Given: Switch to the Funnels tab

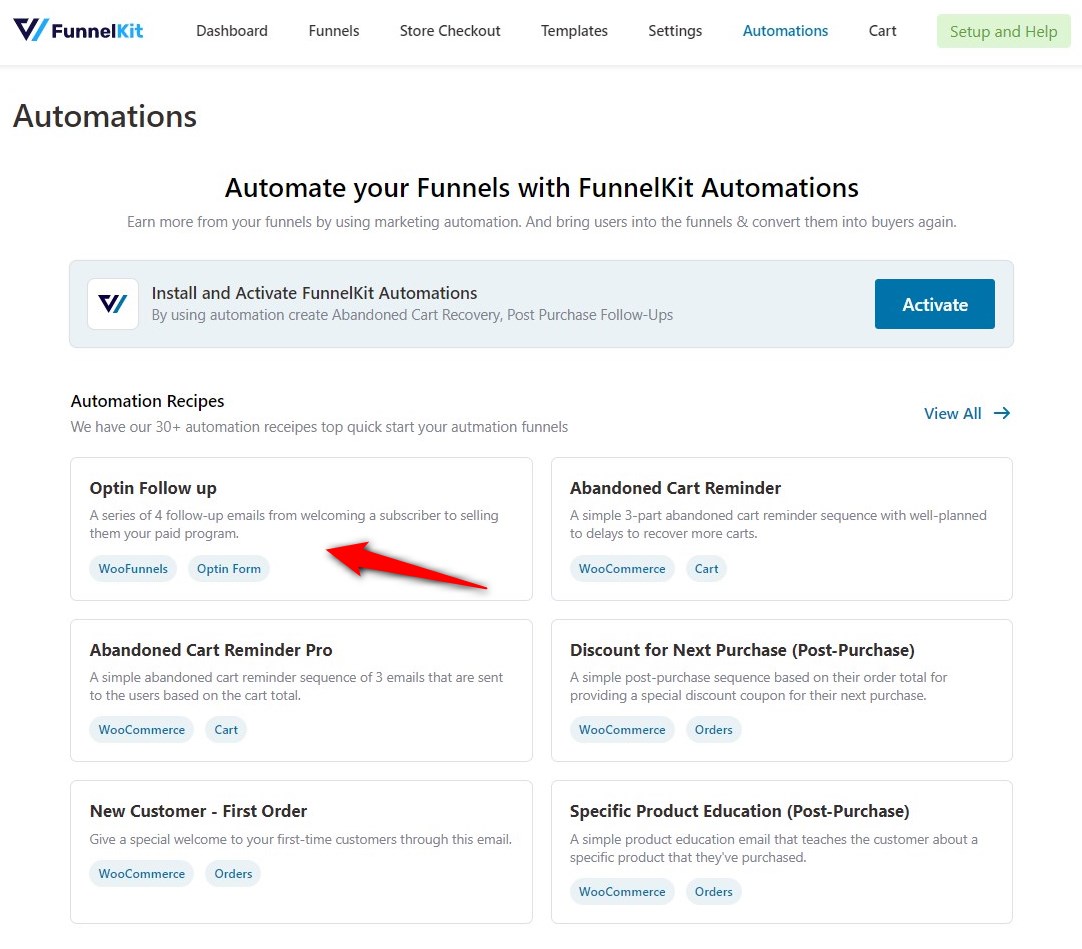Looking at the screenshot, I should coord(333,31).
